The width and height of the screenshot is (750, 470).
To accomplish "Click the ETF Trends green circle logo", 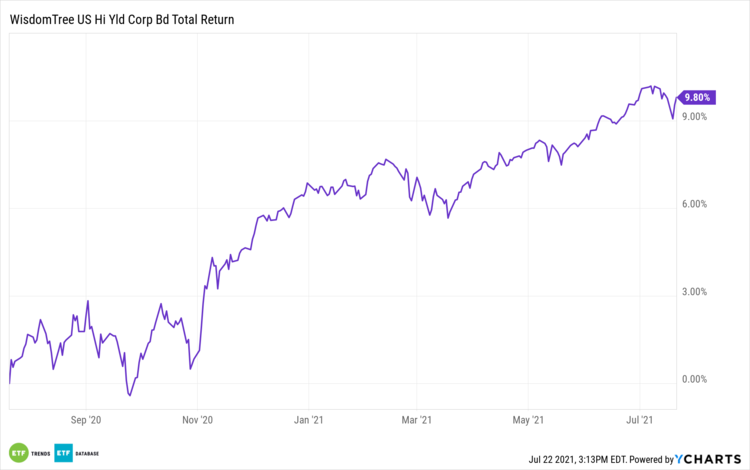I will [x=17, y=452].
